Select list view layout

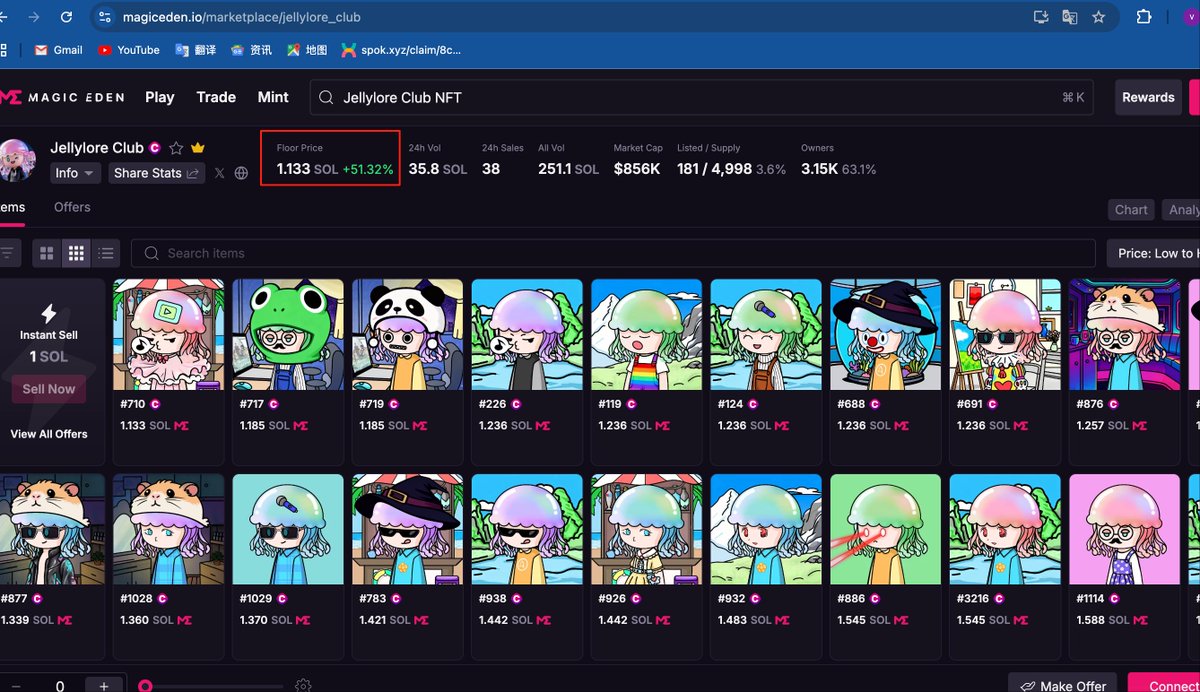106,254
